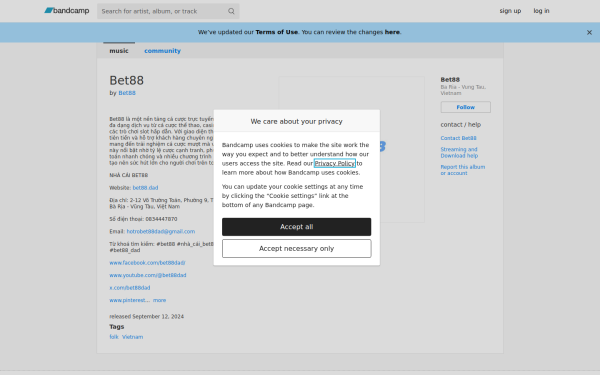Switch to the community tab
This screenshot has height=375, width=600.
coord(162,51)
